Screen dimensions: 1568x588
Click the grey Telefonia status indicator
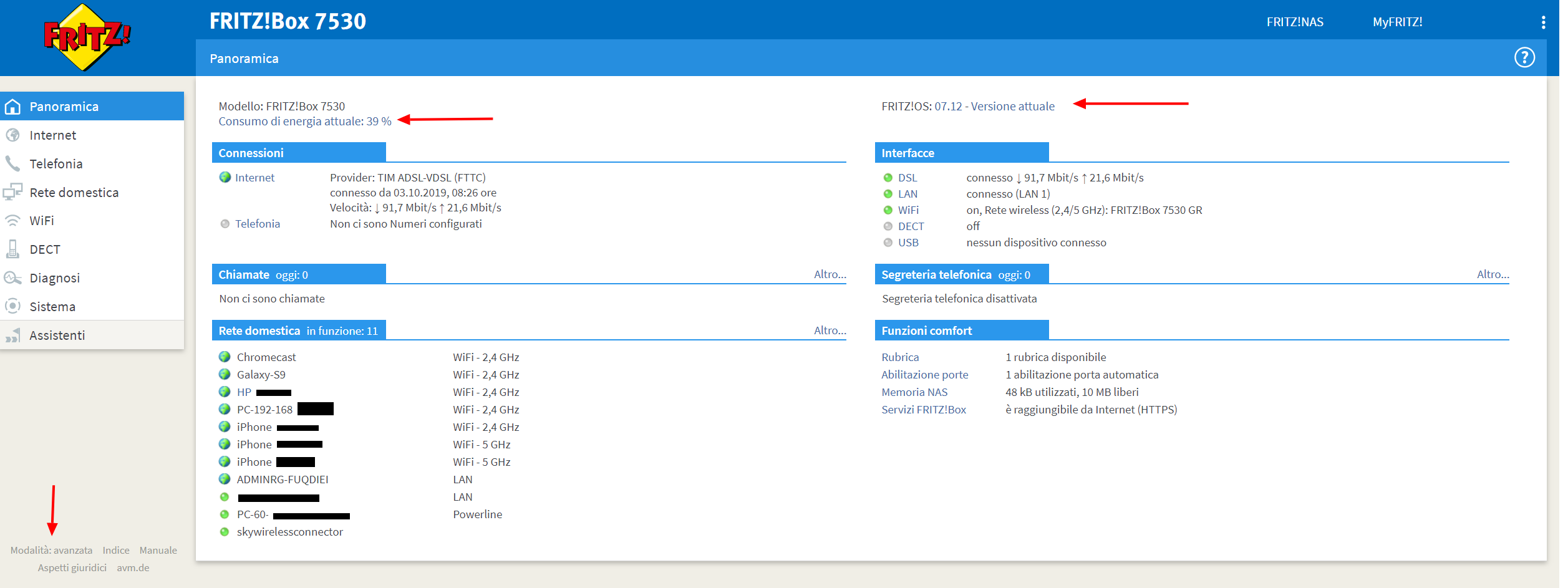[225, 224]
